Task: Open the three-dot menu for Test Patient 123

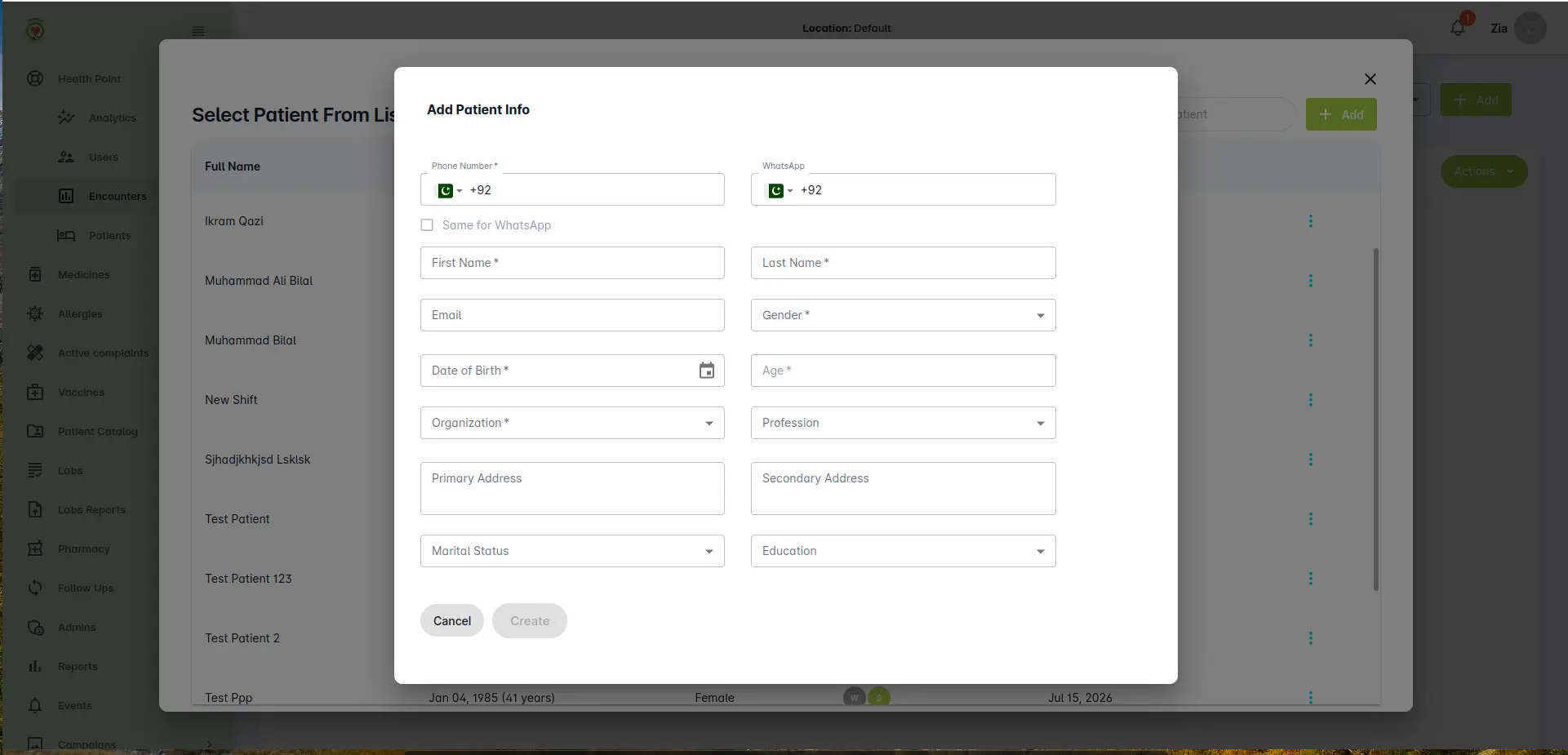Action: tap(1311, 579)
